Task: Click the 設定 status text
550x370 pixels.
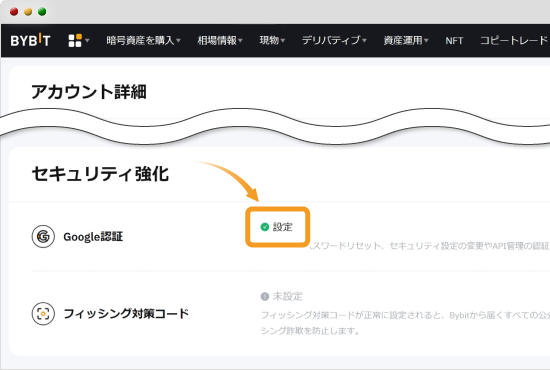Action: [282, 227]
